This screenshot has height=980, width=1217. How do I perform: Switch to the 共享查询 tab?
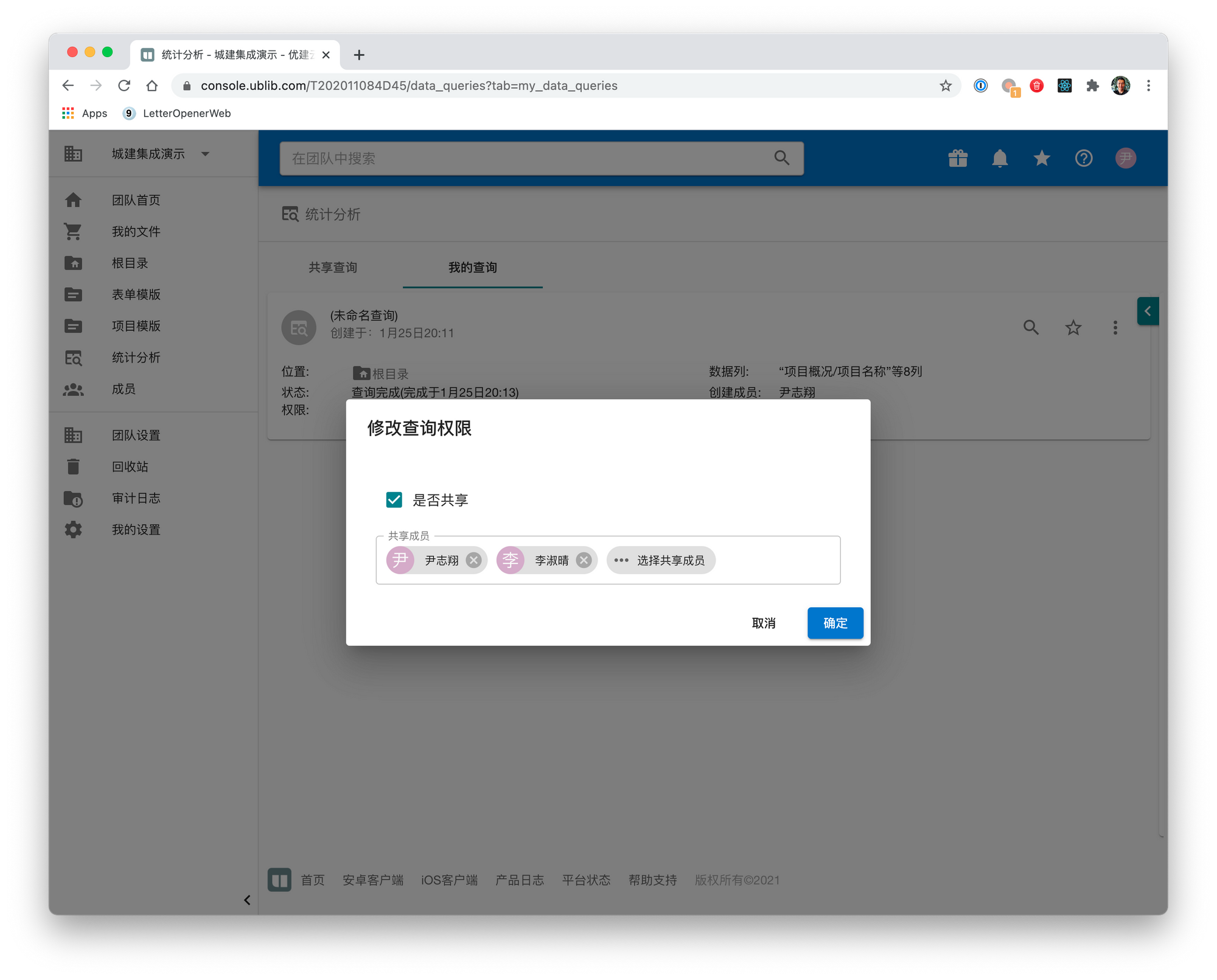(x=333, y=268)
